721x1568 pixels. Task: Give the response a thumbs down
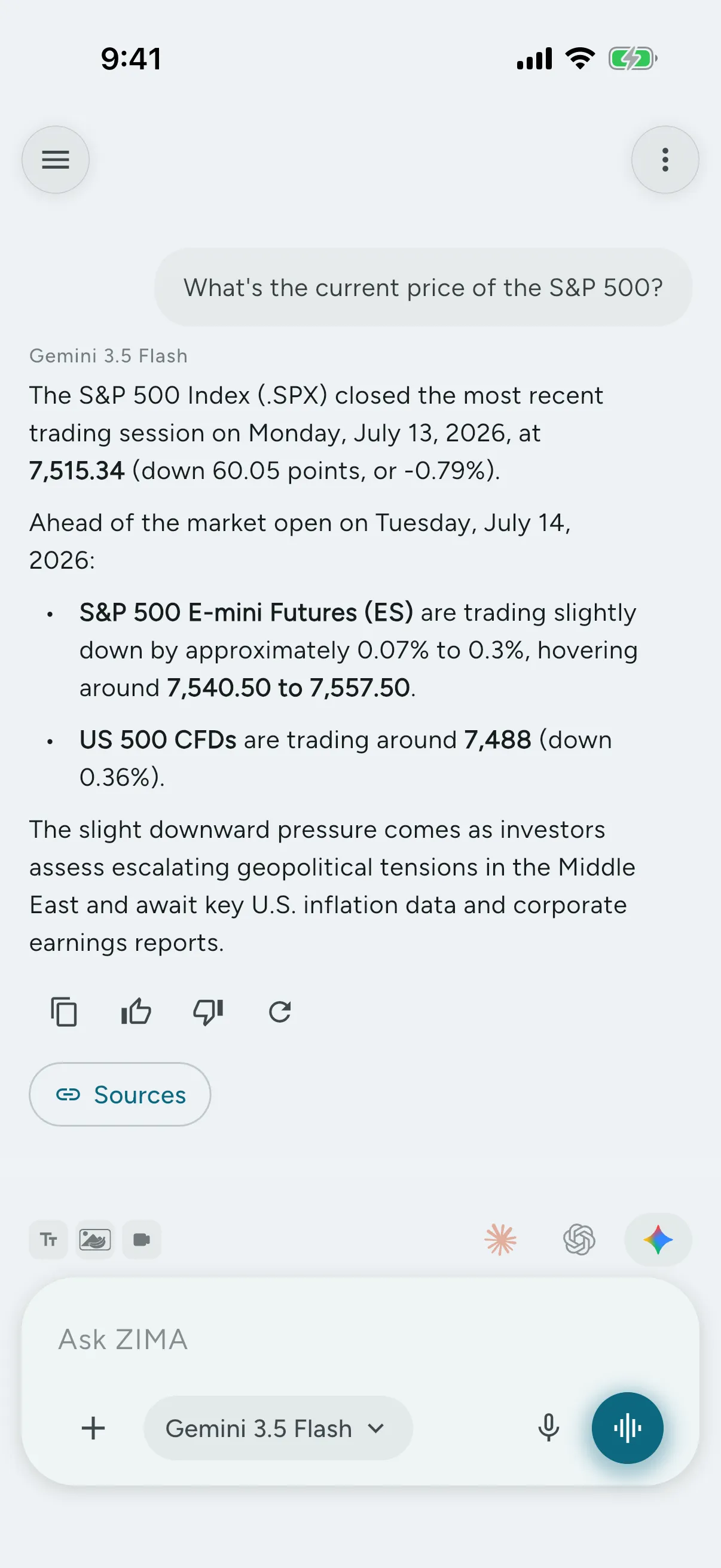pyautogui.click(x=208, y=1012)
